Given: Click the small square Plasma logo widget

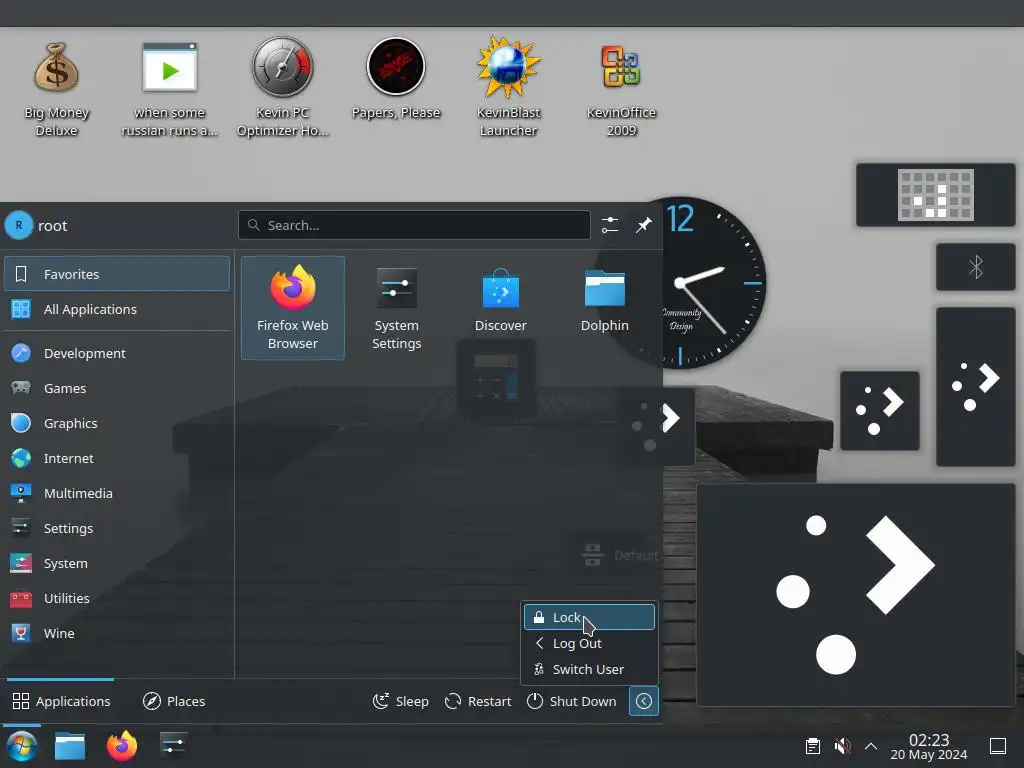Looking at the screenshot, I should tap(880, 411).
